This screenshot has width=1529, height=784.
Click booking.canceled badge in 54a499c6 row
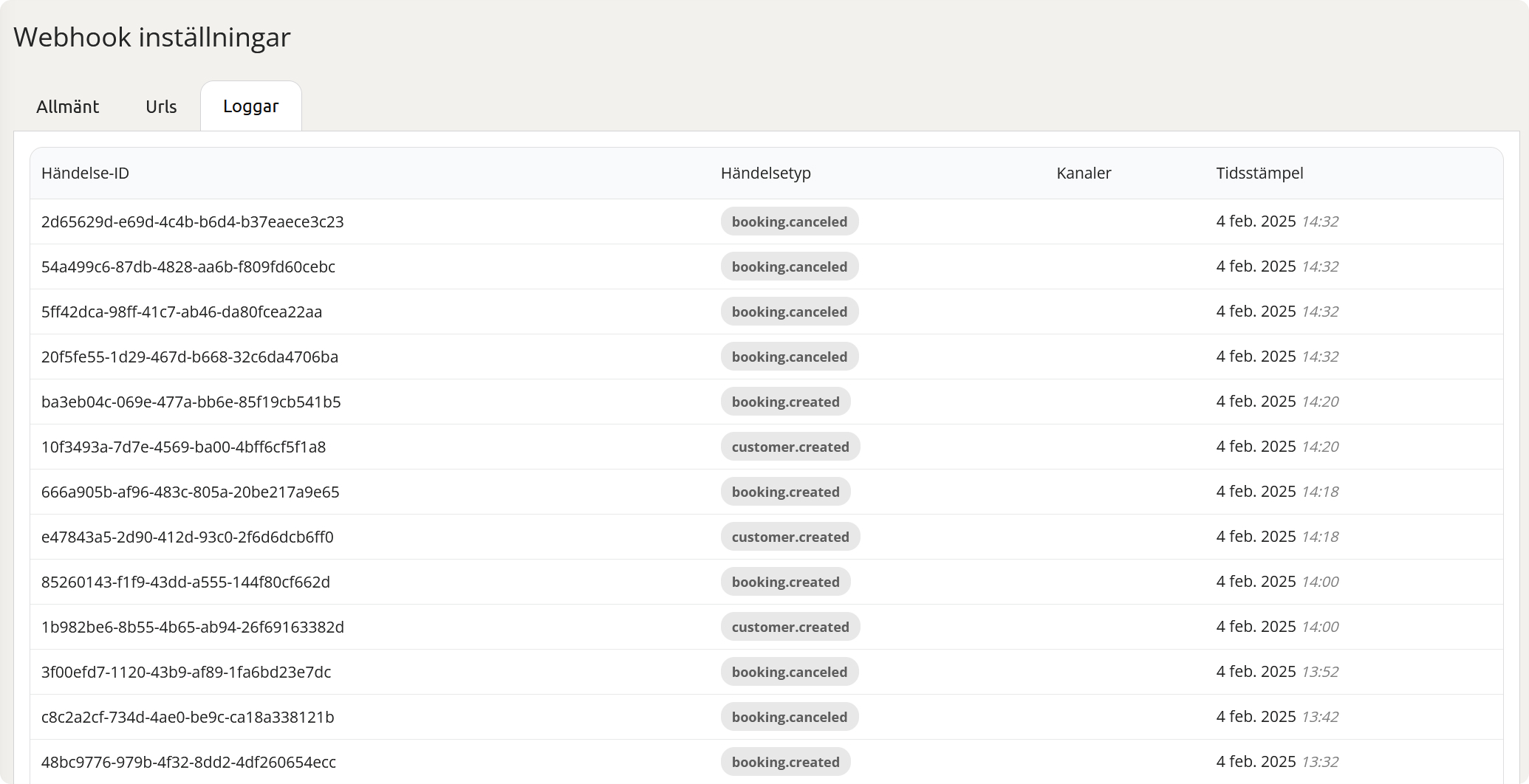pos(790,267)
